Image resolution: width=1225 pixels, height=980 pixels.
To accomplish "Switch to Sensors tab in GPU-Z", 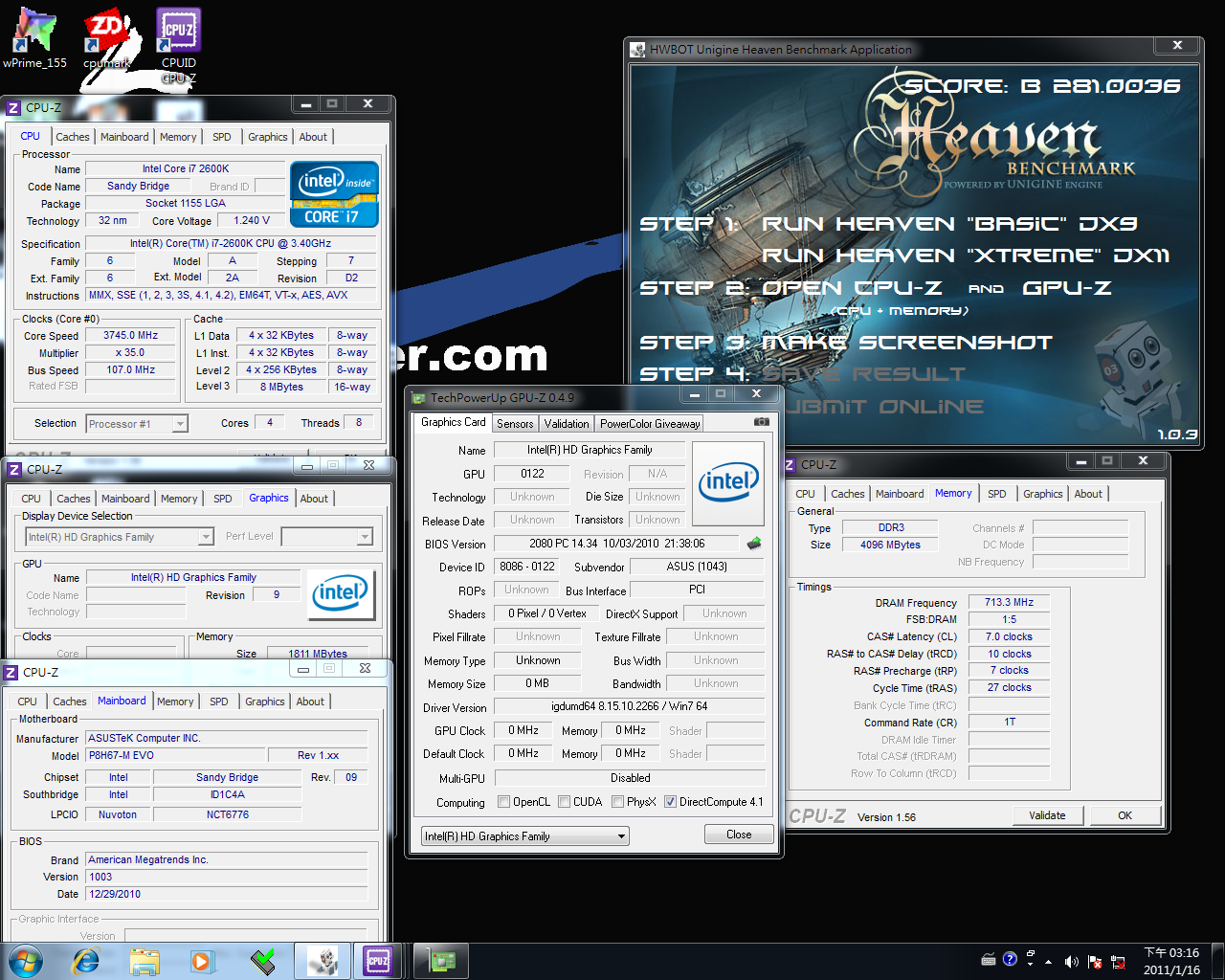I will click(x=515, y=424).
